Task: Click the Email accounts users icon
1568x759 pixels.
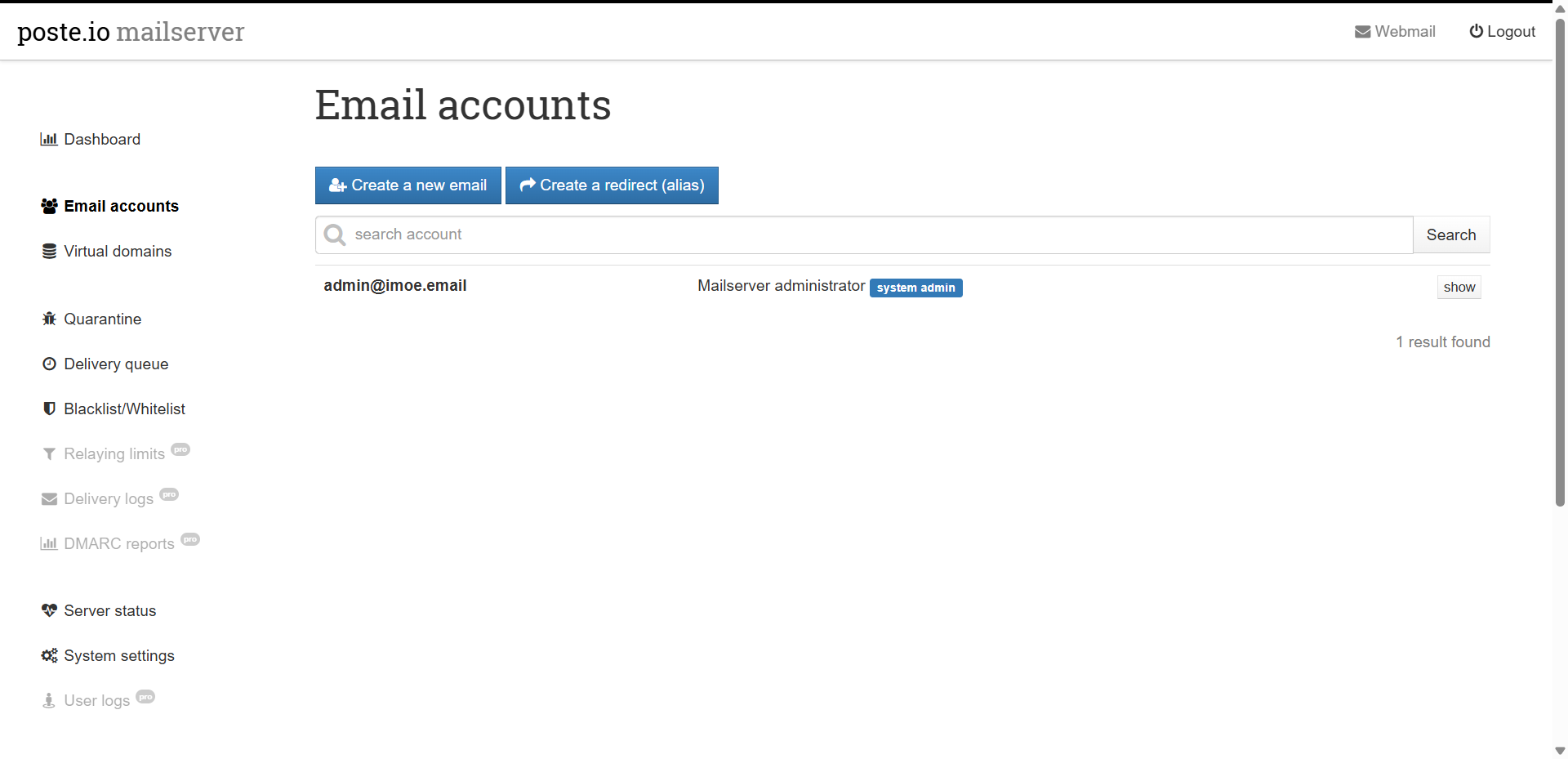Action: pyautogui.click(x=49, y=207)
